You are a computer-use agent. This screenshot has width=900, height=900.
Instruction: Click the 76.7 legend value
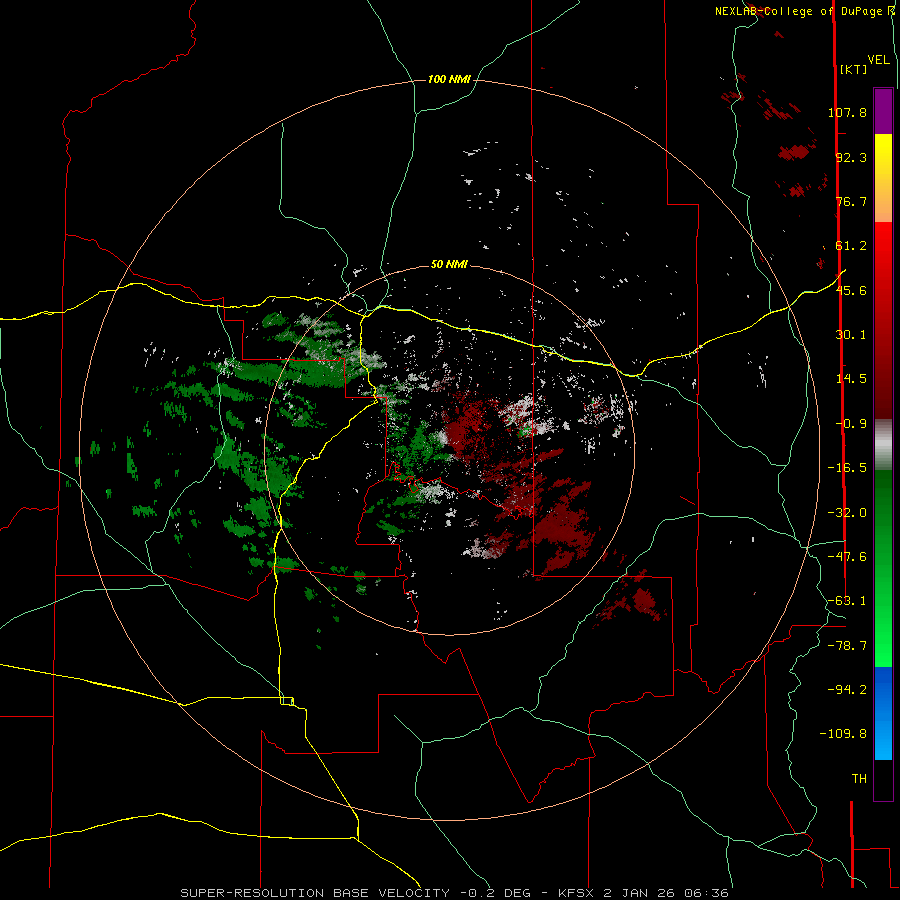[x=851, y=201]
